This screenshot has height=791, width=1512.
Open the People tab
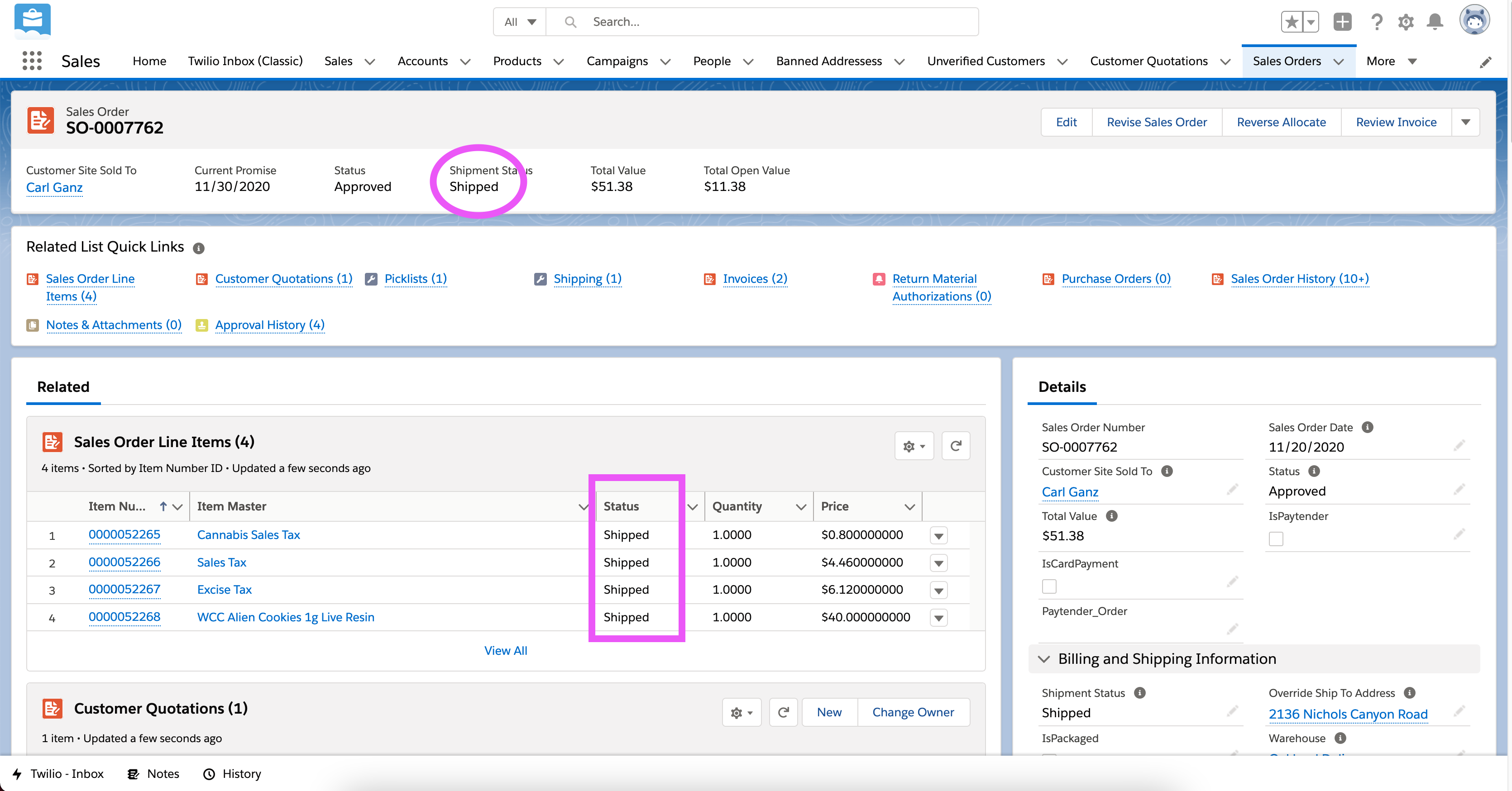(x=712, y=61)
